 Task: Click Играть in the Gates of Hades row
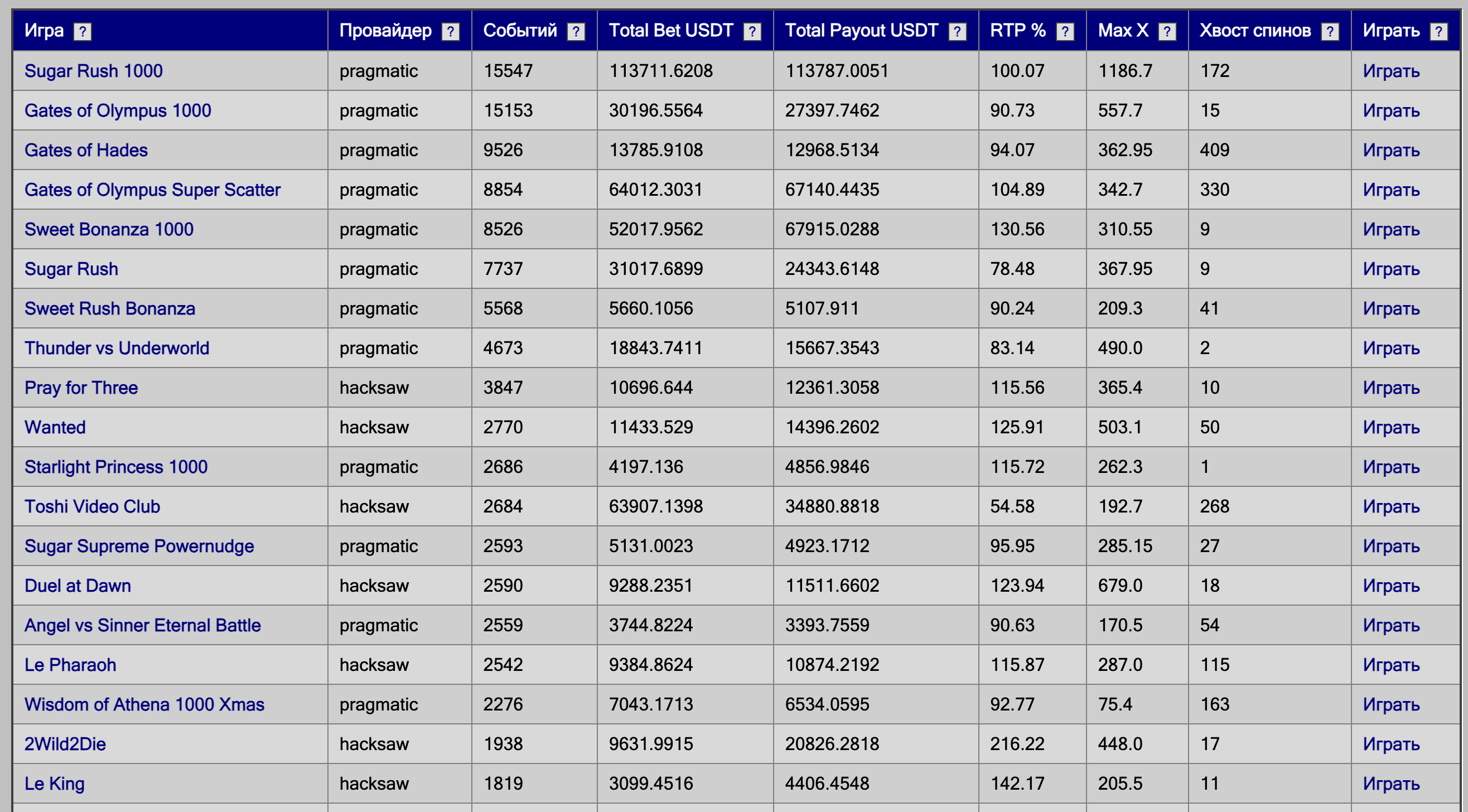(1390, 151)
